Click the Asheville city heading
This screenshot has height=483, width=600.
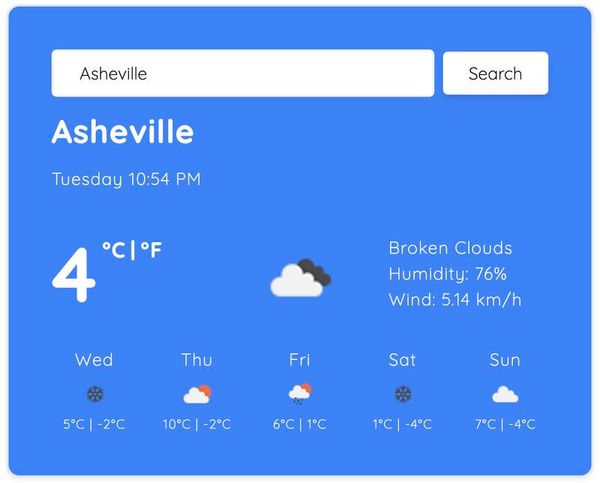[123, 131]
